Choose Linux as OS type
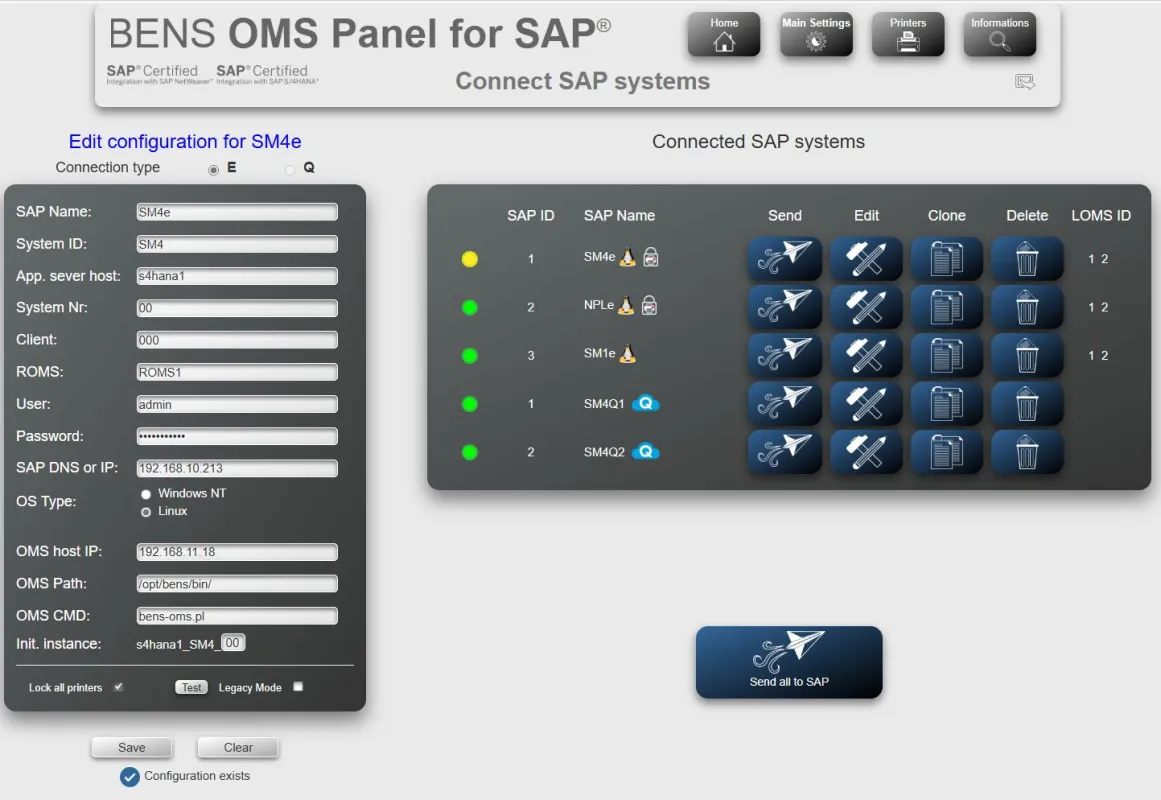The image size is (1161, 800). (x=146, y=512)
